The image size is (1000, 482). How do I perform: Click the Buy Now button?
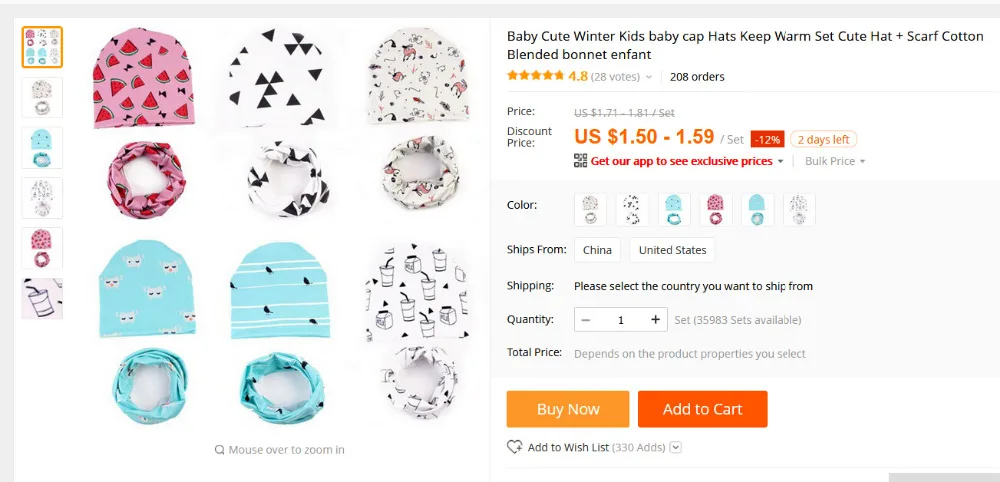click(568, 409)
